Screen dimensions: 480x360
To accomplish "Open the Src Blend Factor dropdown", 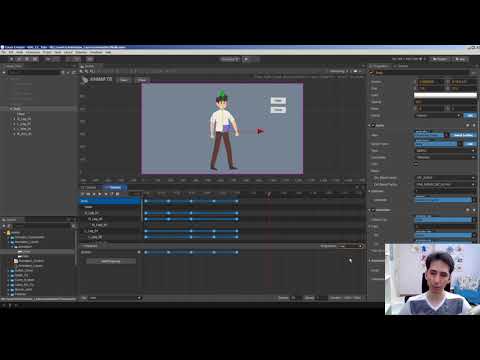I will pyautogui.click(x=445, y=178).
